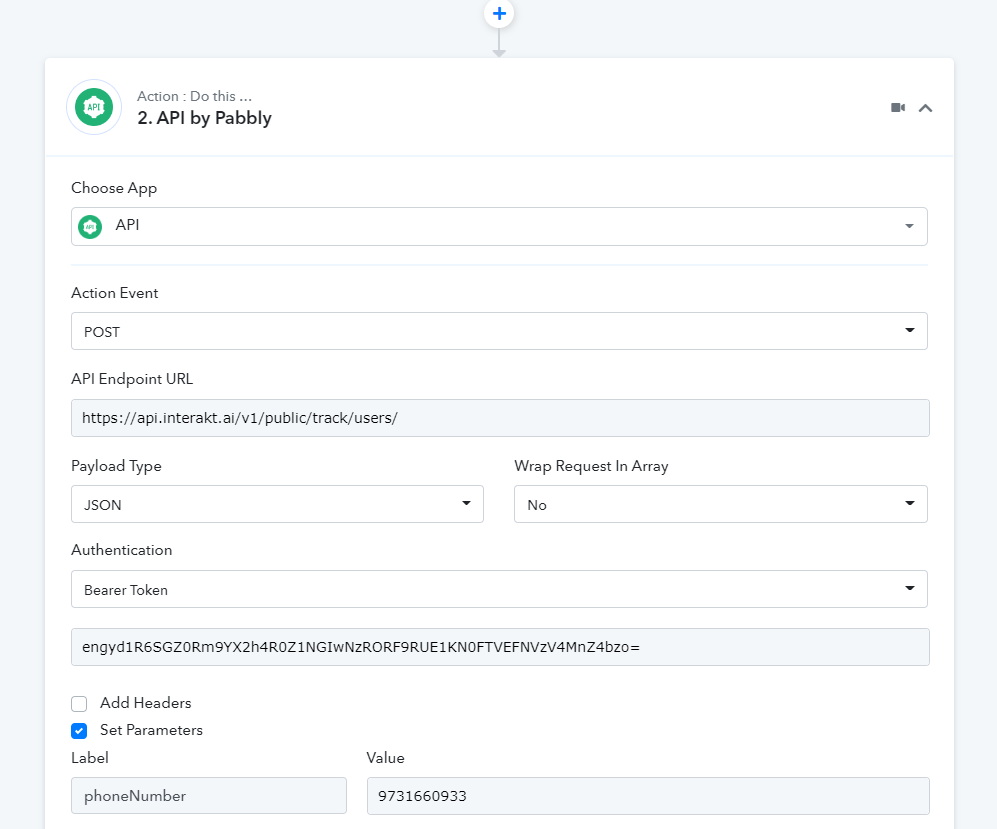This screenshot has height=829, width=997.
Task: Open the Action Event dropdown set to POST
Action: coord(499,331)
